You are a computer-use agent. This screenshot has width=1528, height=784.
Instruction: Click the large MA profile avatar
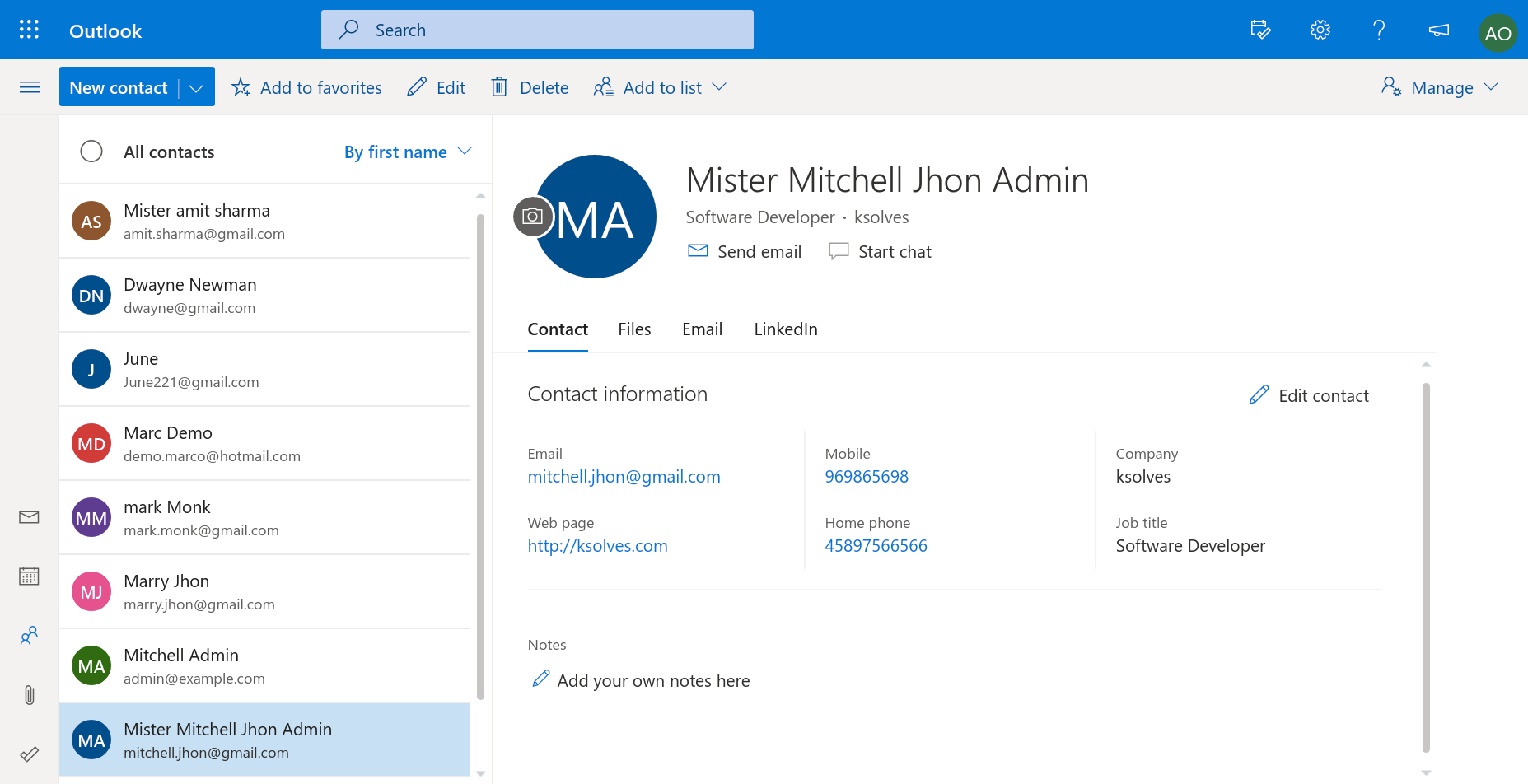[595, 217]
